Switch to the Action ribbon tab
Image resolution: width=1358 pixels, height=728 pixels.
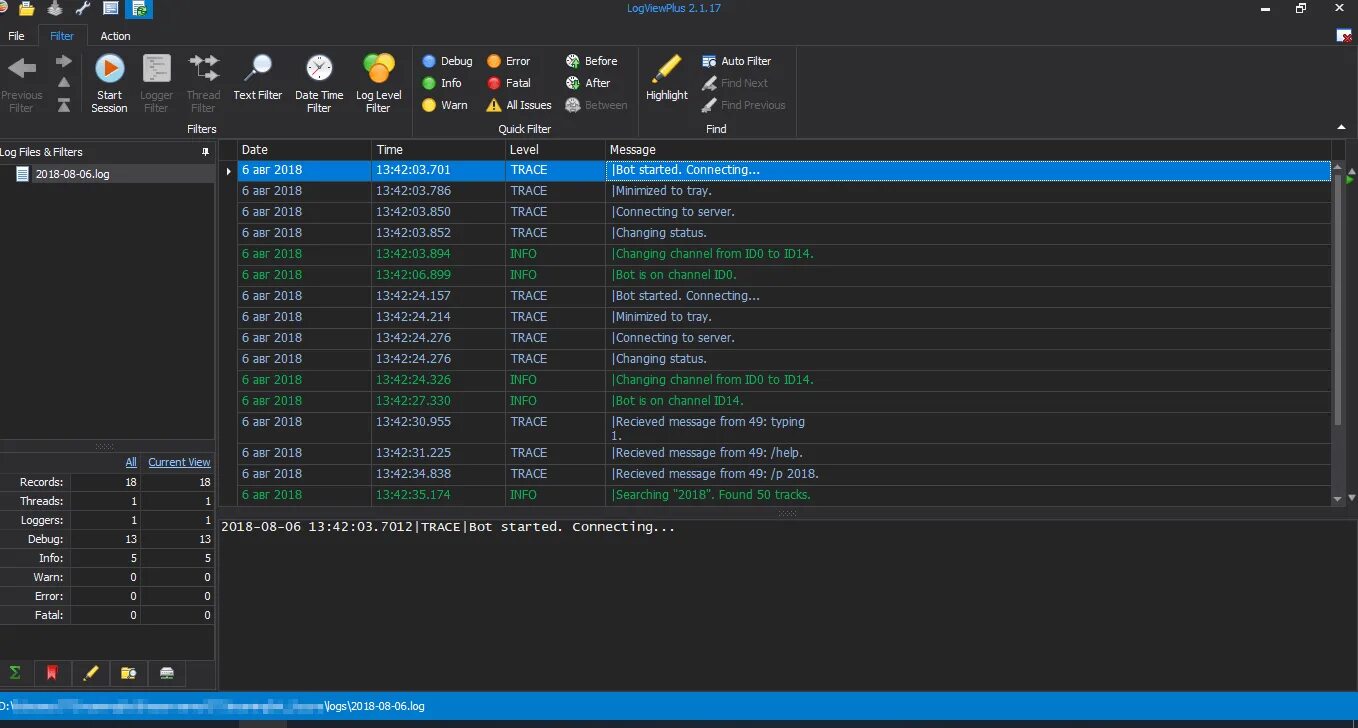coord(115,36)
